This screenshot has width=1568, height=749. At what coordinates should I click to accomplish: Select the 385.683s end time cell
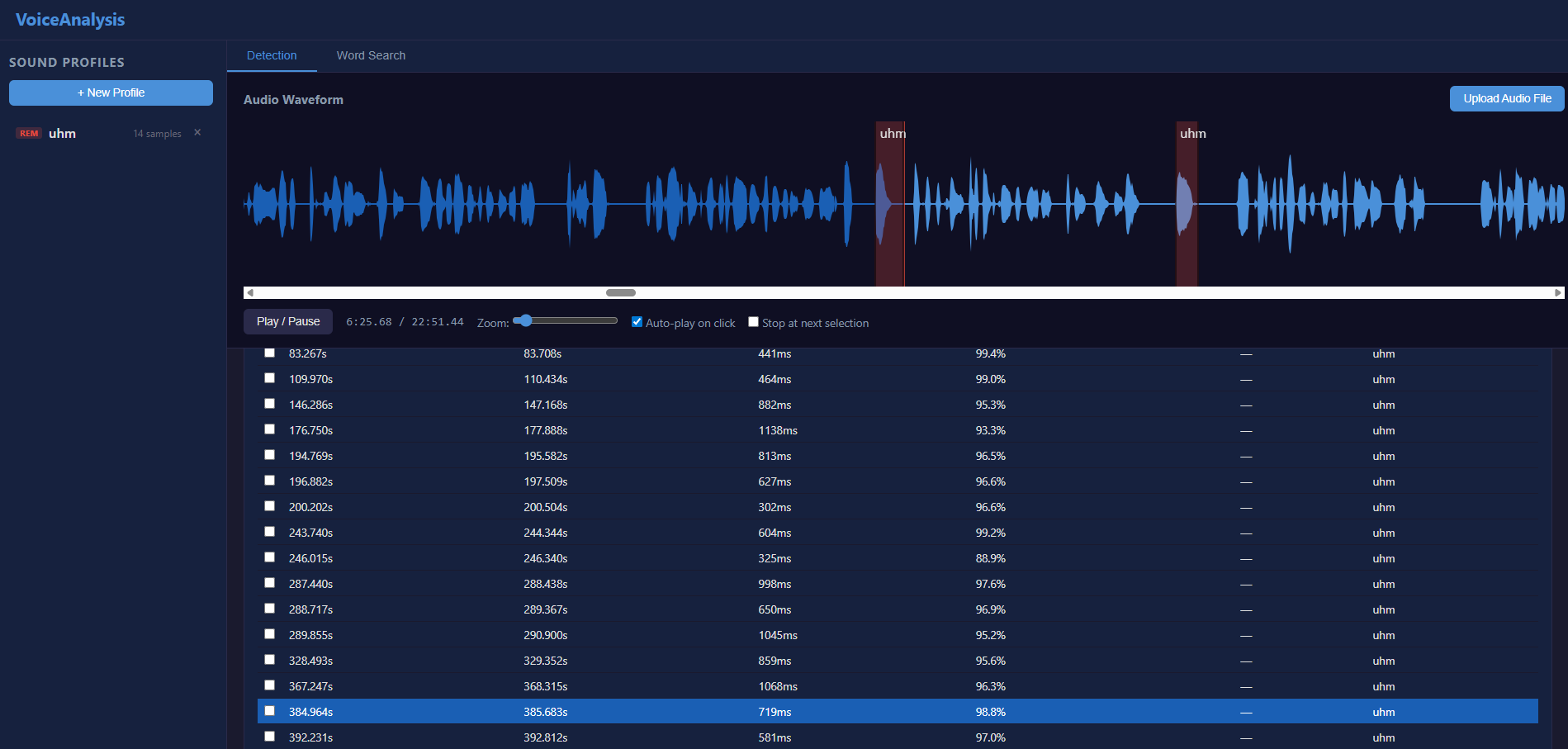[x=546, y=712]
